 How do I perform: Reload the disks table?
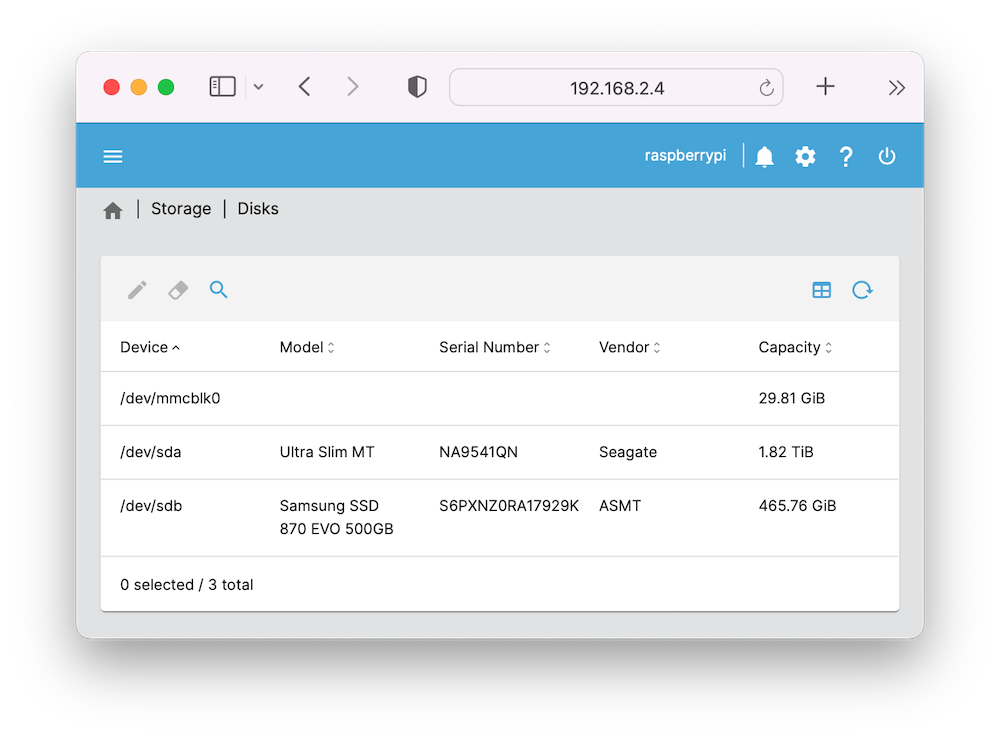coord(862,290)
